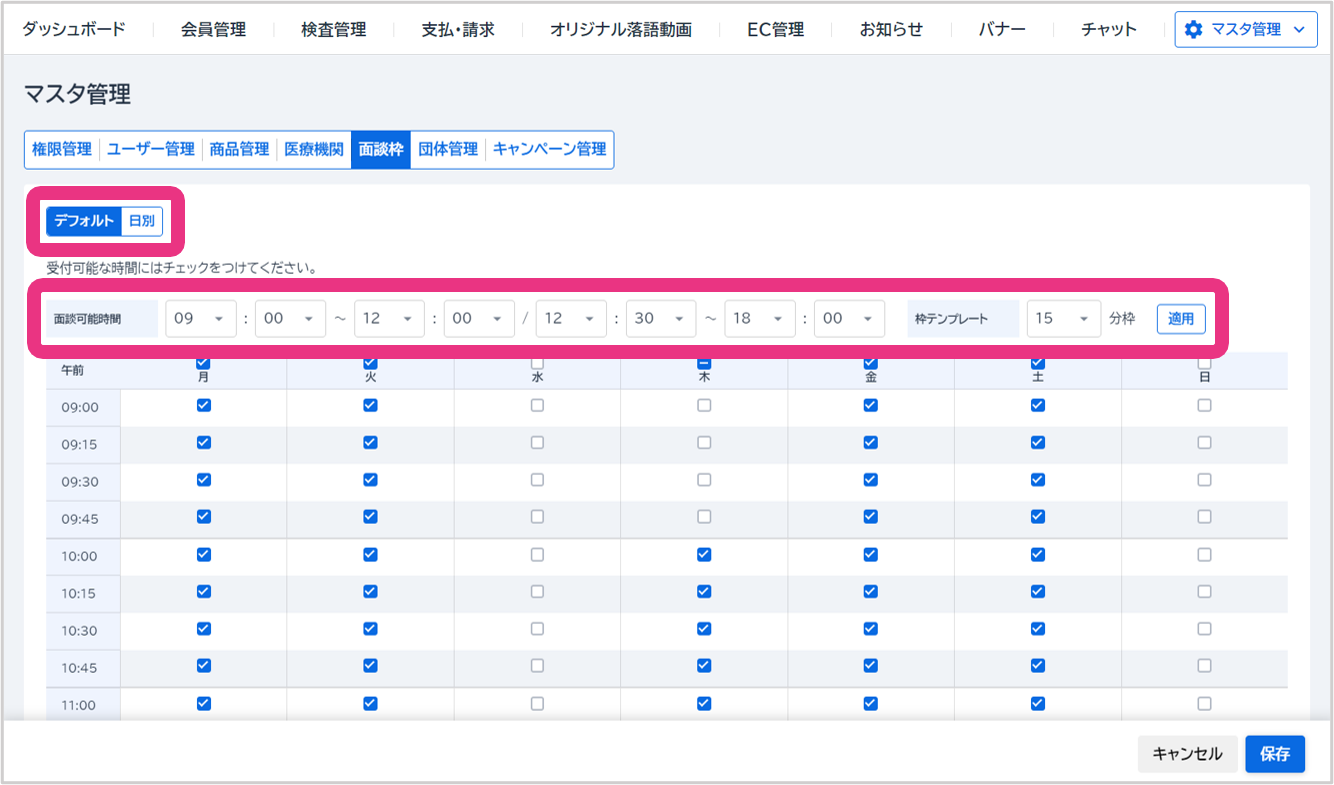Go to the EC管理 menu
The height and width of the screenshot is (785, 1334).
point(775,30)
